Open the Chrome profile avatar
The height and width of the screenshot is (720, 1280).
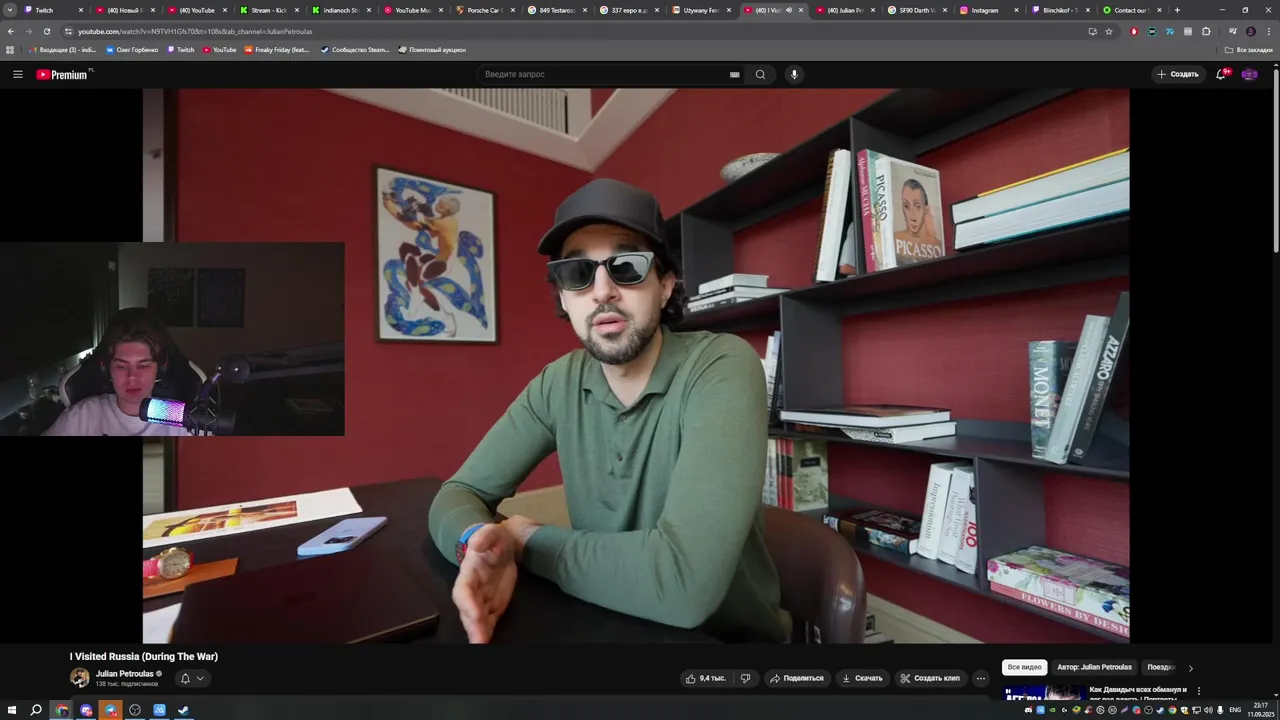pos(1250,31)
